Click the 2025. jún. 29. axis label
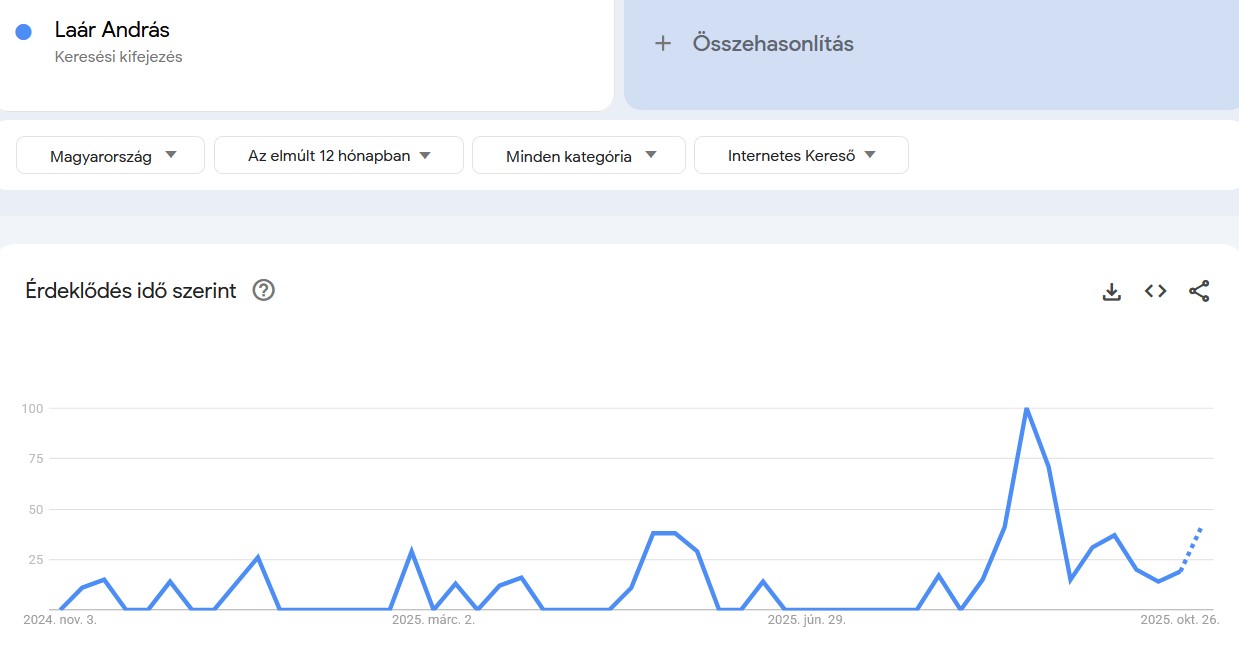This screenshot has width=1239, height=660. [806, 619]
